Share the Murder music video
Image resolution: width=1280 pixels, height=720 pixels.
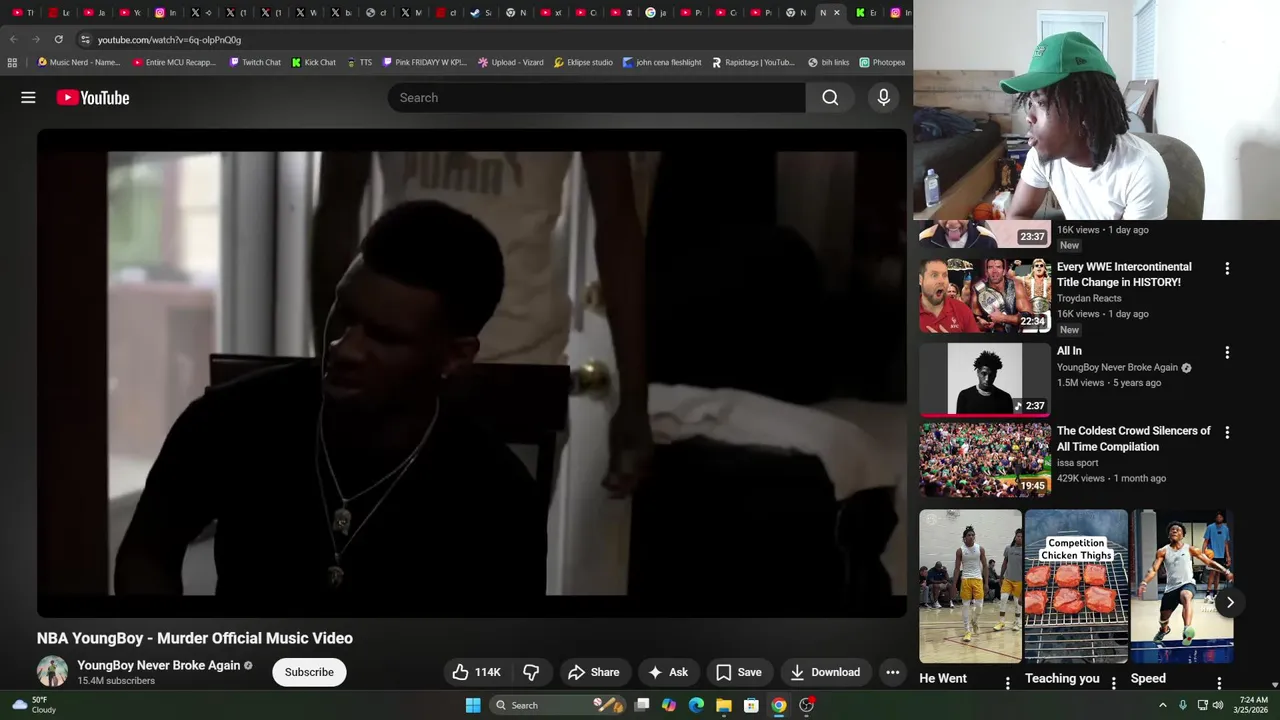(x=594, y=672)
